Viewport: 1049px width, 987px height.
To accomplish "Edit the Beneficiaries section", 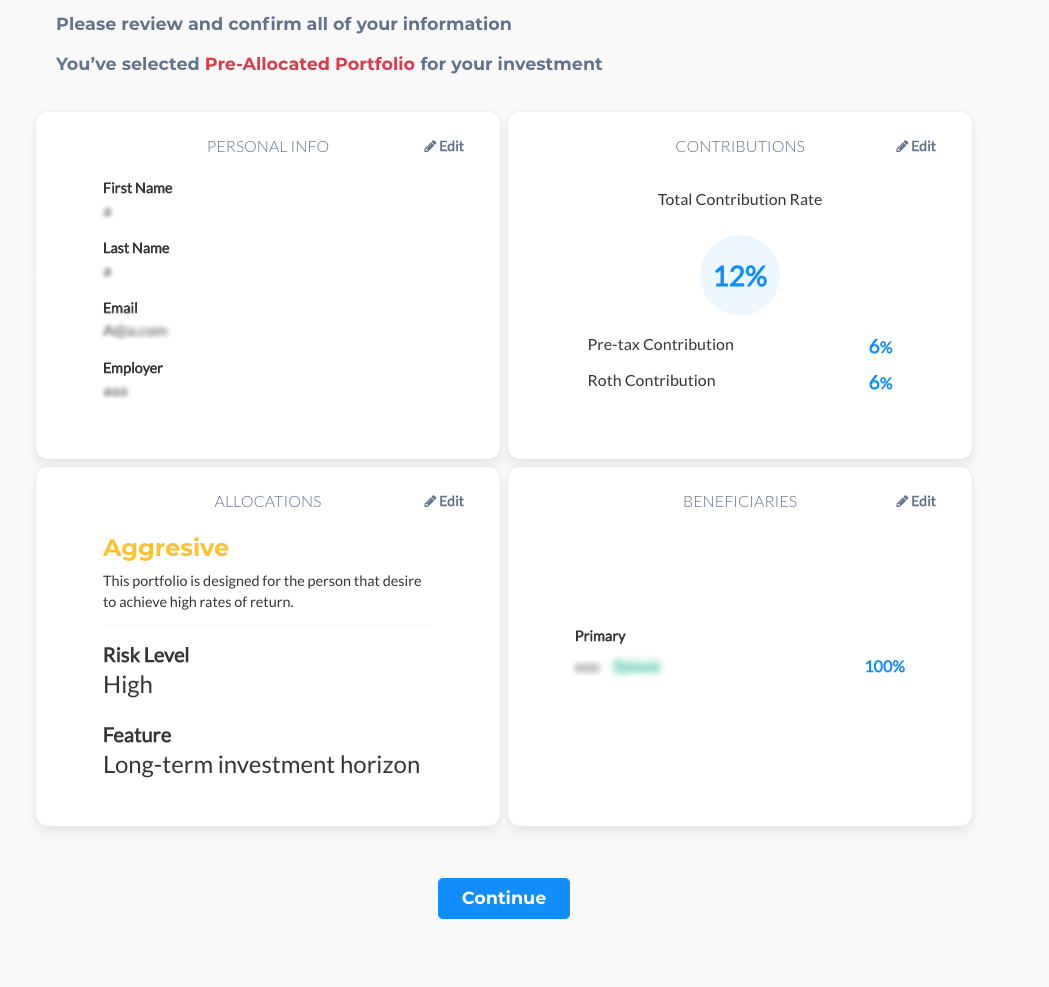I will (916, 501).
